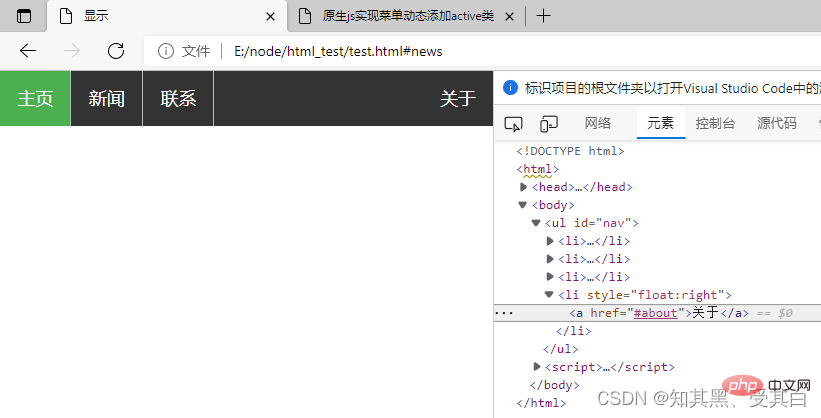Open the three-dots actions for selected node
The width and height of the screenshot is (821, 418).
pos(504,313)
